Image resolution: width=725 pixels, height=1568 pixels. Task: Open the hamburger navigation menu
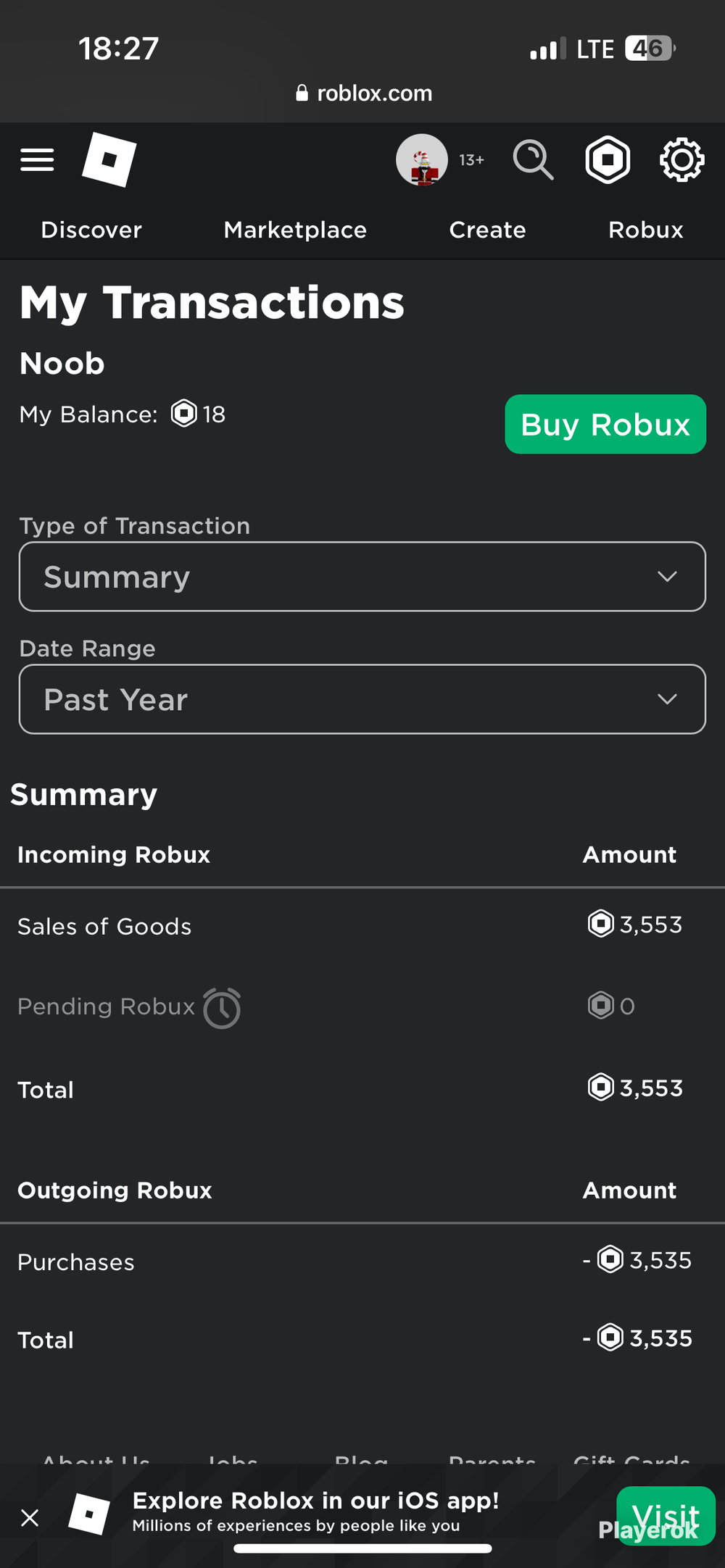pyautogui.click(x=37, y=159)
